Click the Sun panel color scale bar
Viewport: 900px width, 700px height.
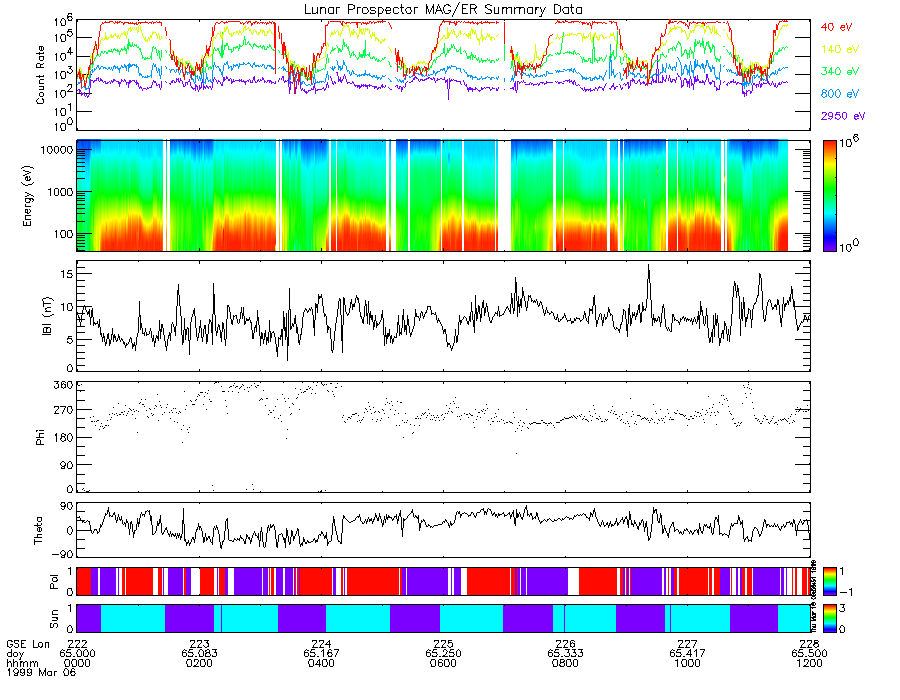(829, 618)
